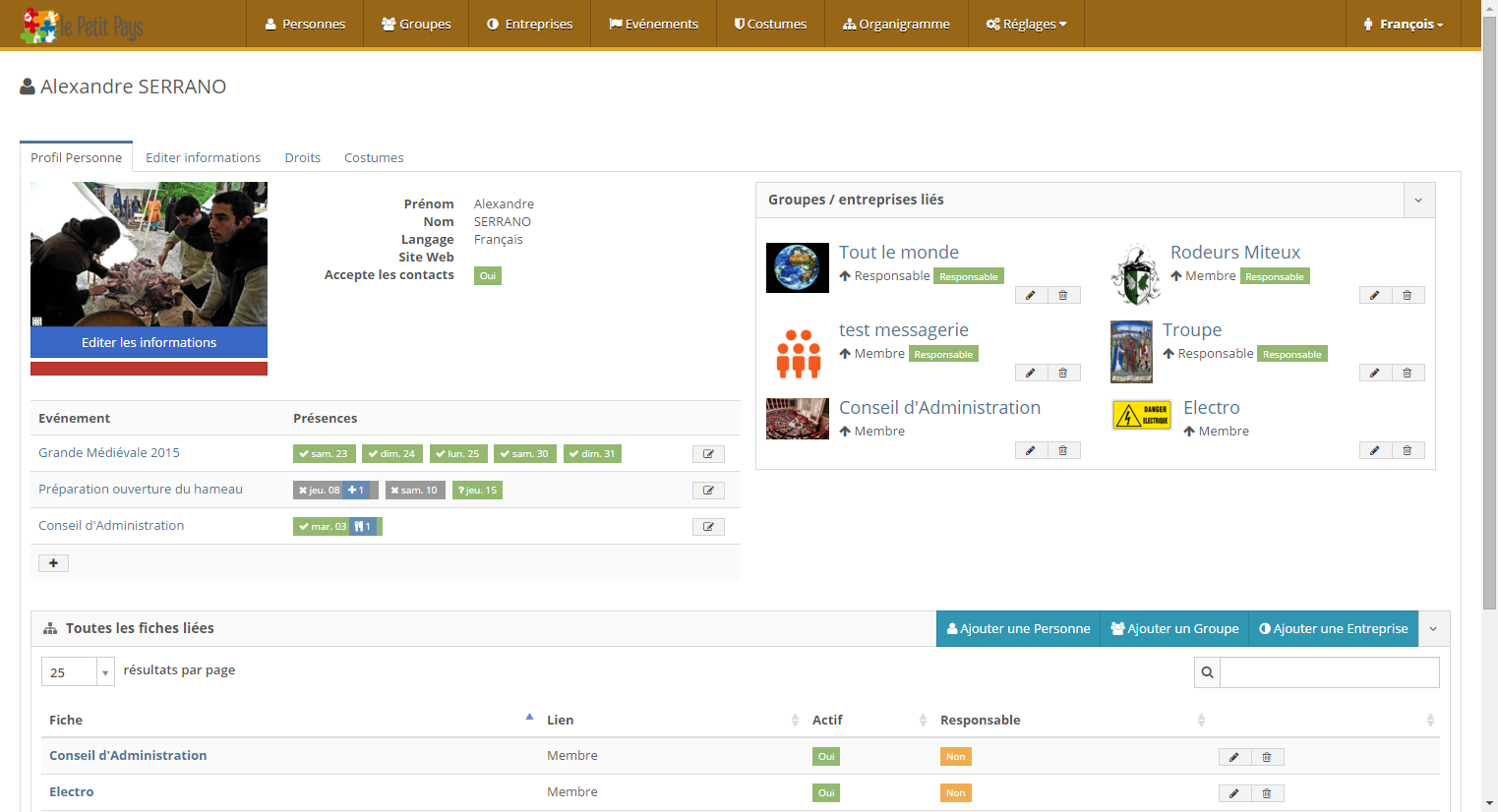This screenshot has height=812, width=1498.
Task: Sort table by Fiche column
Action: click(x=290, y=720)
